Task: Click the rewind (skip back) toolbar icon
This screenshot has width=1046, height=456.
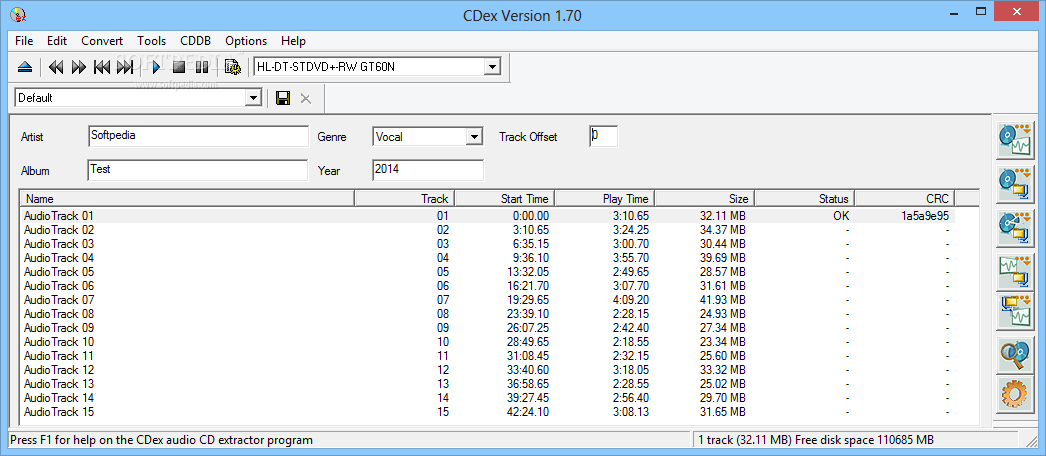Action: pos(56,67)
